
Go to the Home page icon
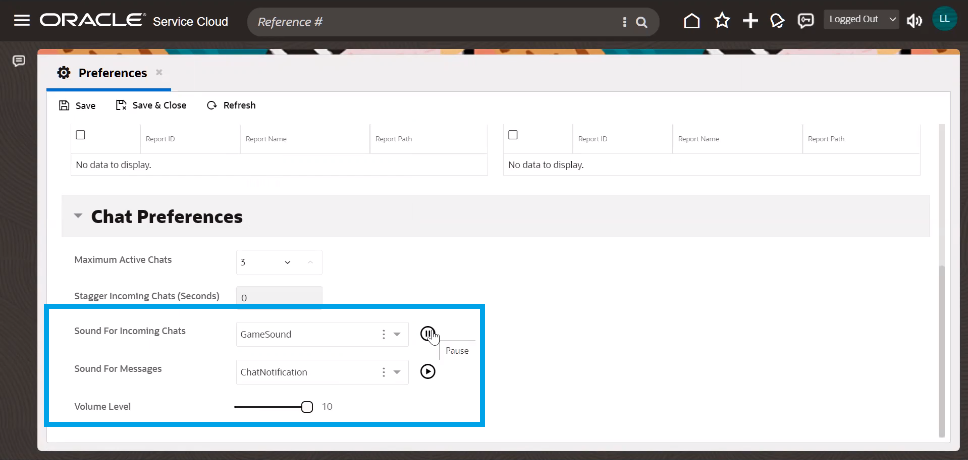(x=692, y=21)
